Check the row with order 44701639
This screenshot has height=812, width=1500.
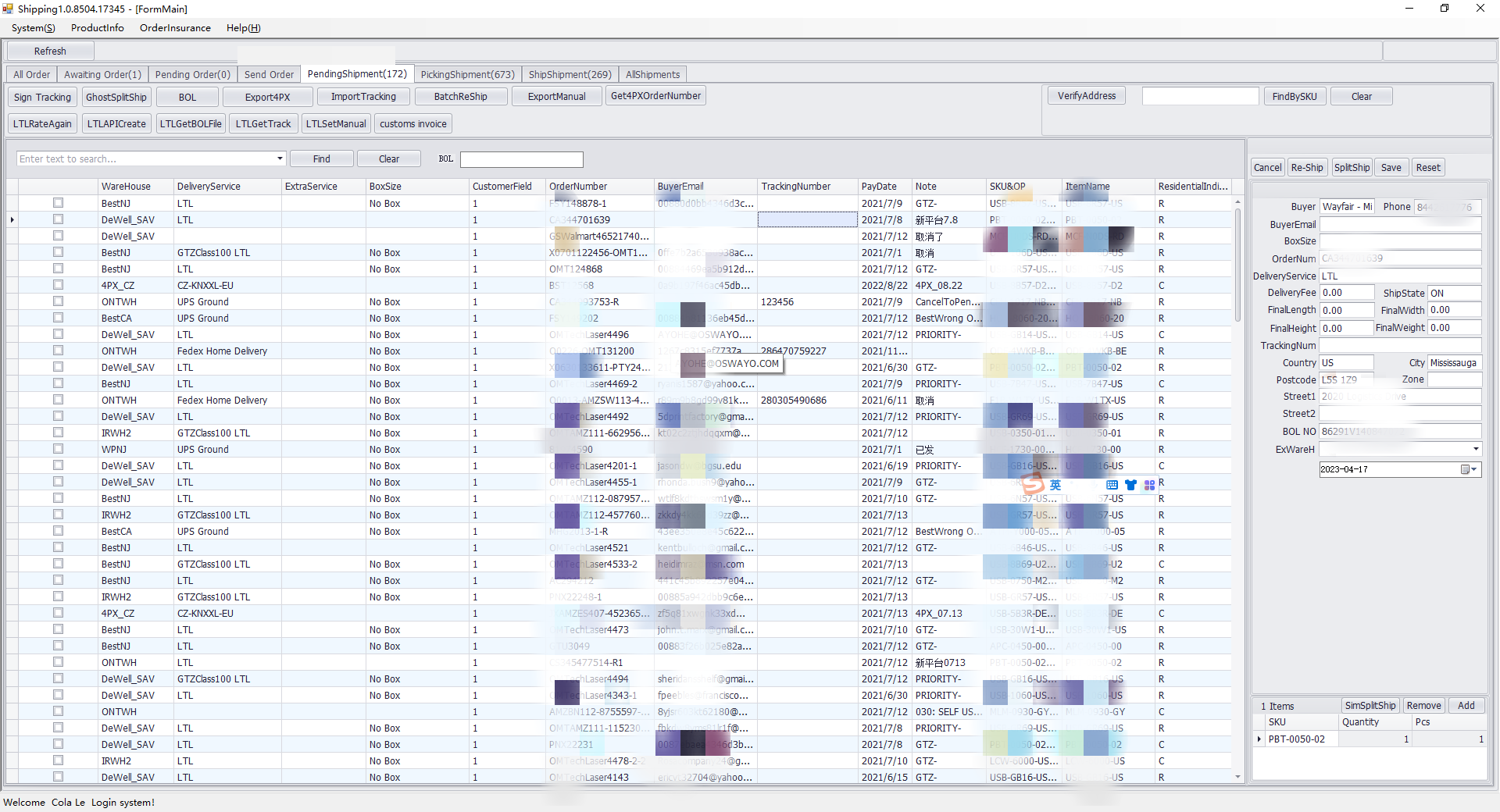58,219
